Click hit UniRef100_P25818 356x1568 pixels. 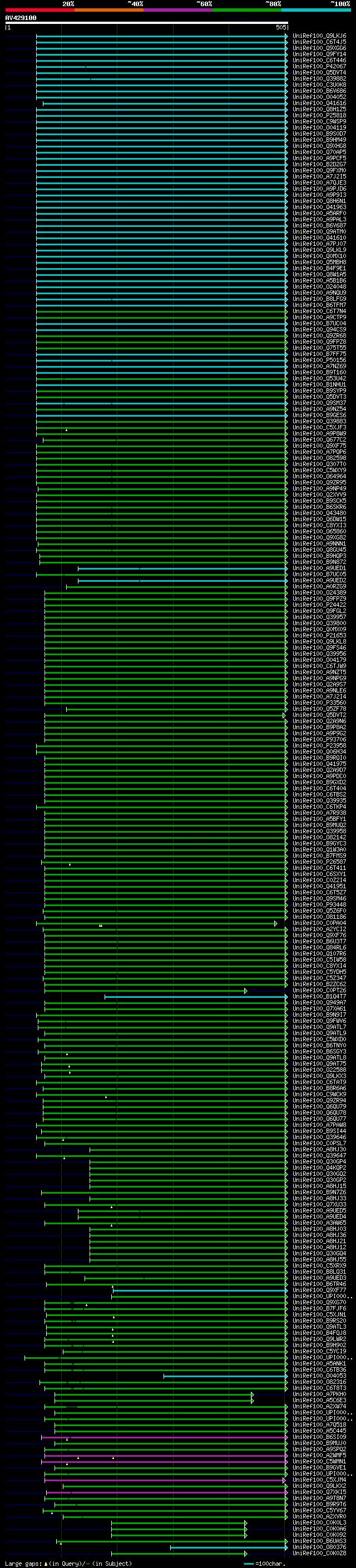319,115
